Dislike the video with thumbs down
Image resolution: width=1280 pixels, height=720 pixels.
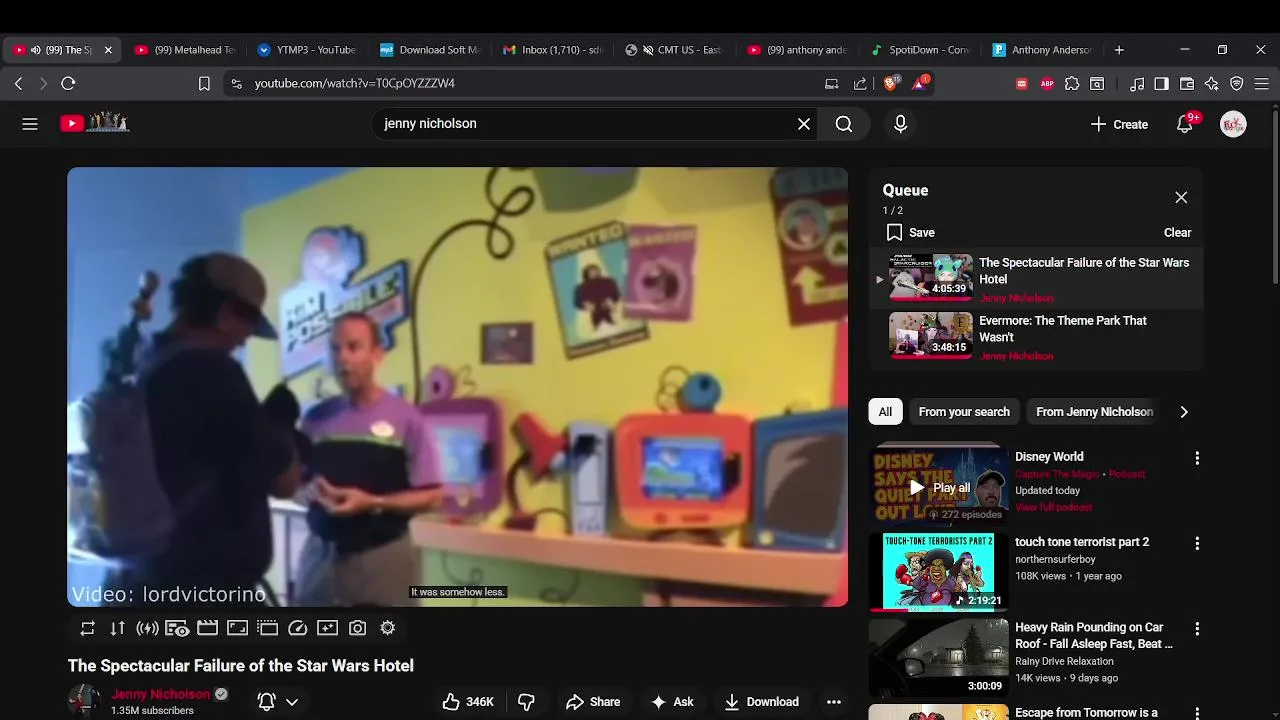tap(526, 702)
